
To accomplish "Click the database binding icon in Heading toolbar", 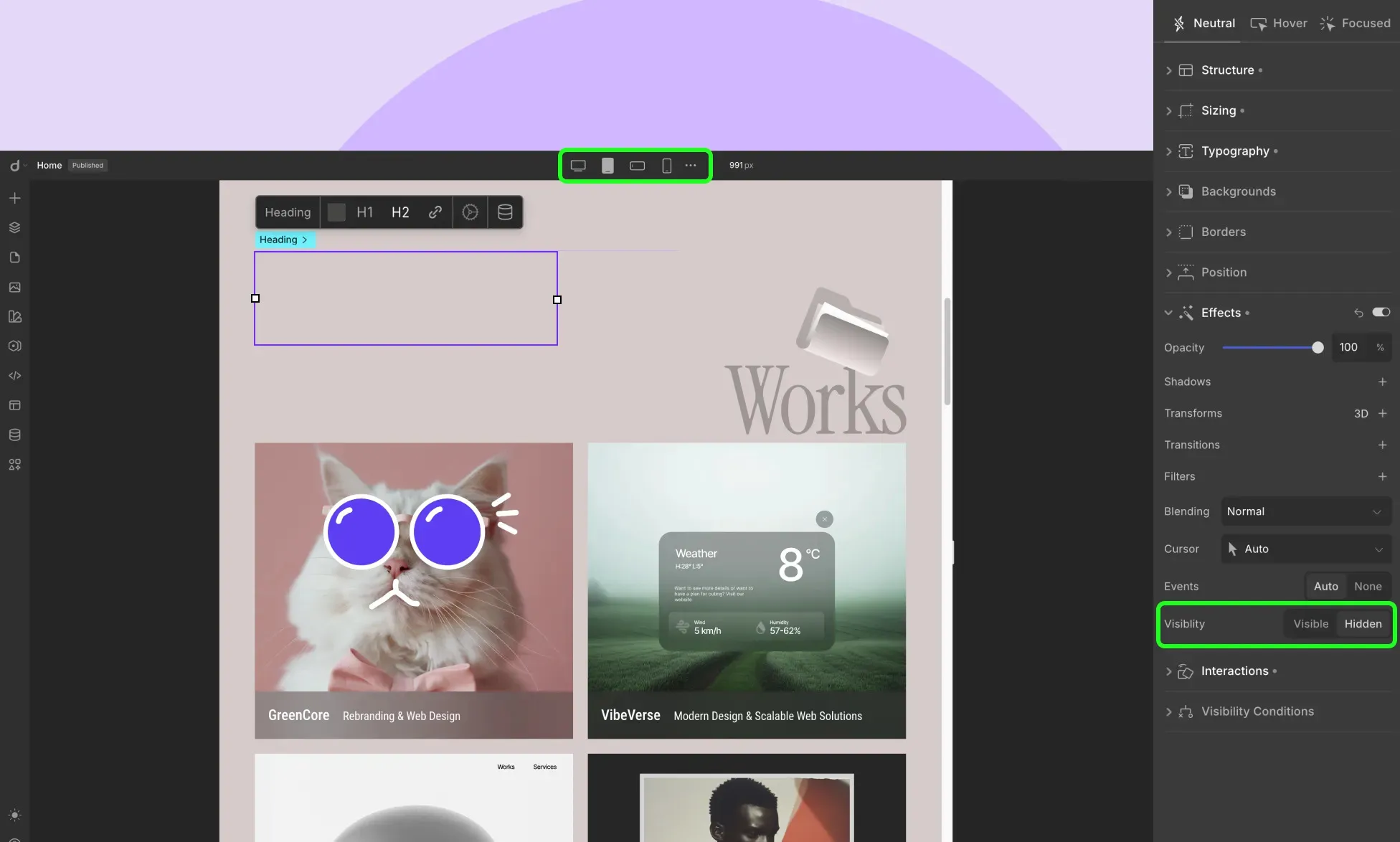I will (505, 212).
